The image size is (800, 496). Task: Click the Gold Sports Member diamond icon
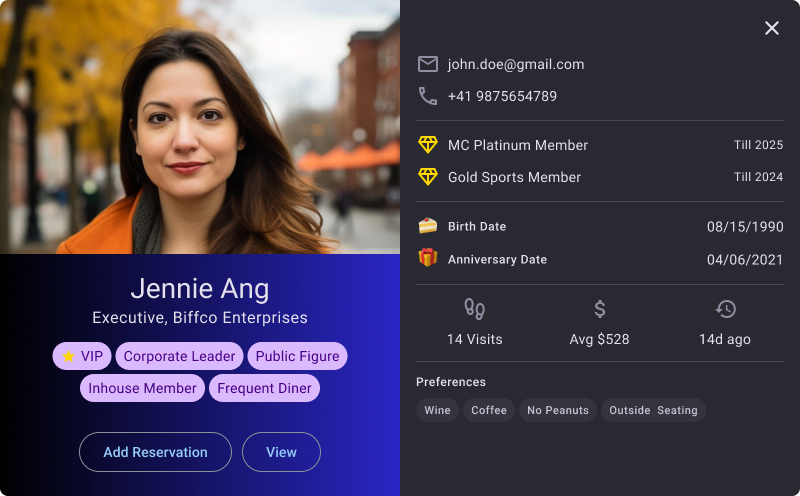[x=428, y=177]
